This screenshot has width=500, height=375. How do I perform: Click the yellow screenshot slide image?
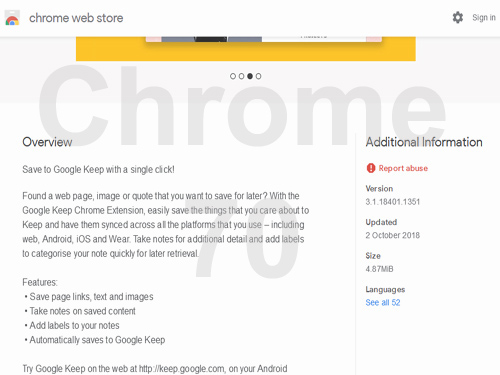tap(246, 49)
